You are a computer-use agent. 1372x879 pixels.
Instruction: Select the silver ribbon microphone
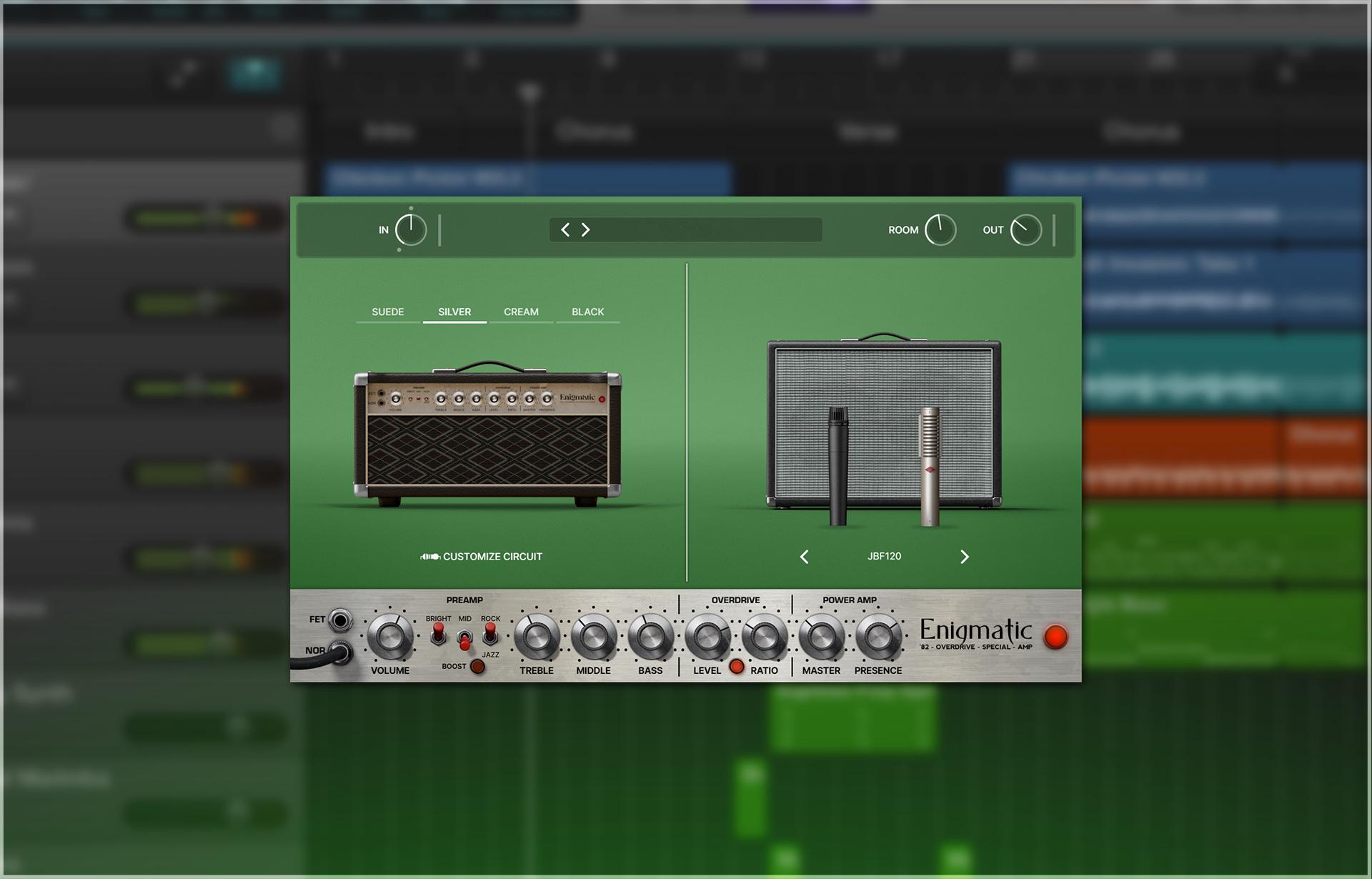[930, 466]
